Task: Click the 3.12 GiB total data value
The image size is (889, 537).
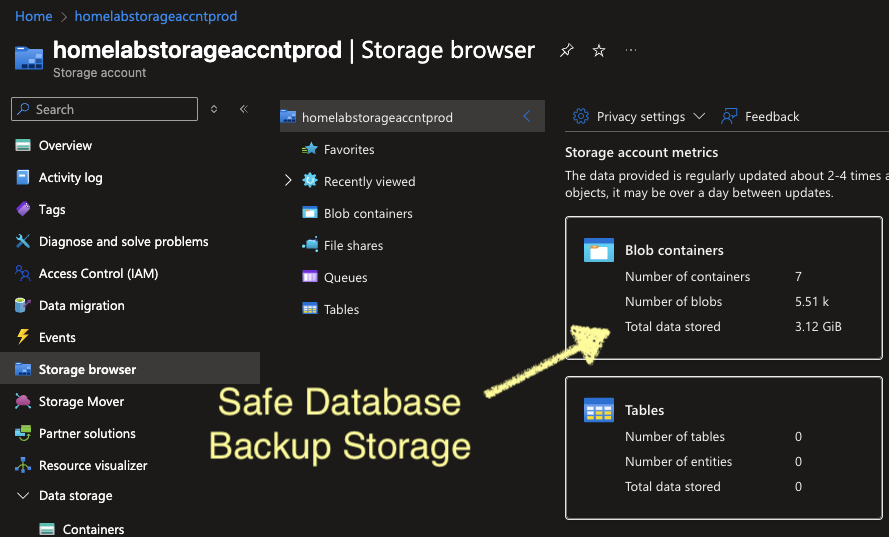Action: (818, 326)
